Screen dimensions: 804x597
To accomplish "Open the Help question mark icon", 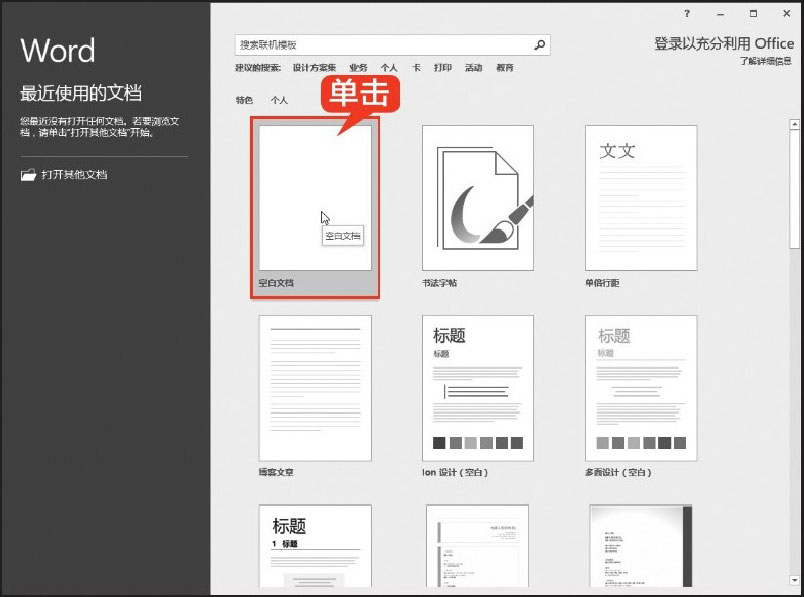I will tap(687, 14).
